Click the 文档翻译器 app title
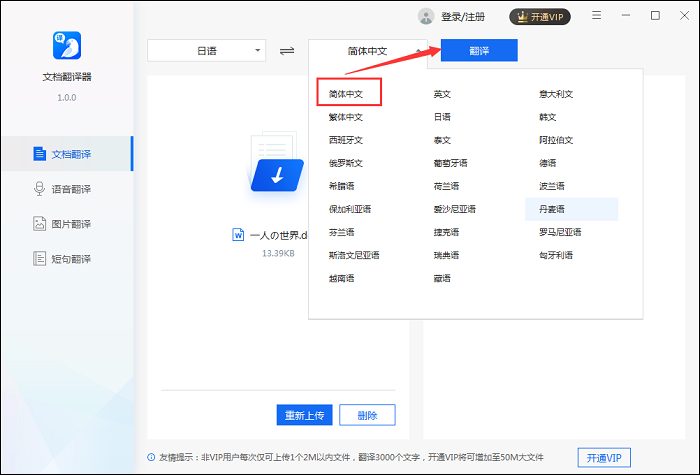700x475 pixels. [x=67, y=77]
